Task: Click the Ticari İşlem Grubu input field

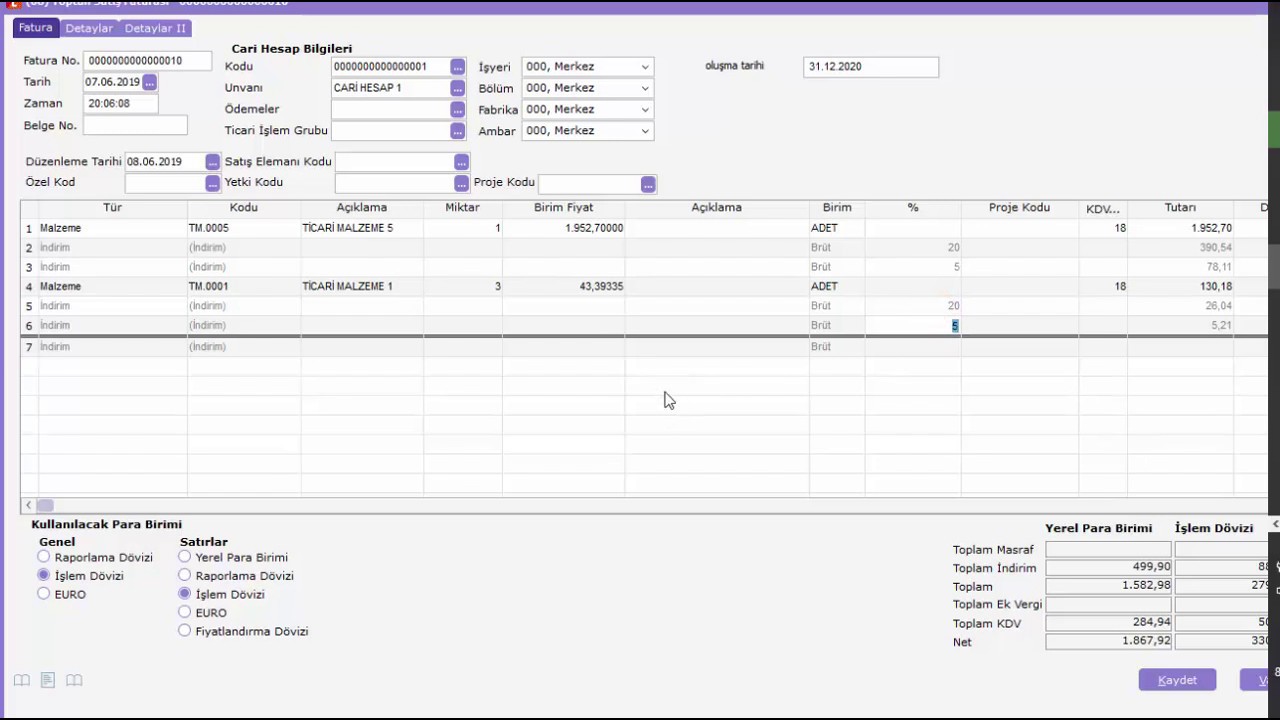Action: coord(390,131)
